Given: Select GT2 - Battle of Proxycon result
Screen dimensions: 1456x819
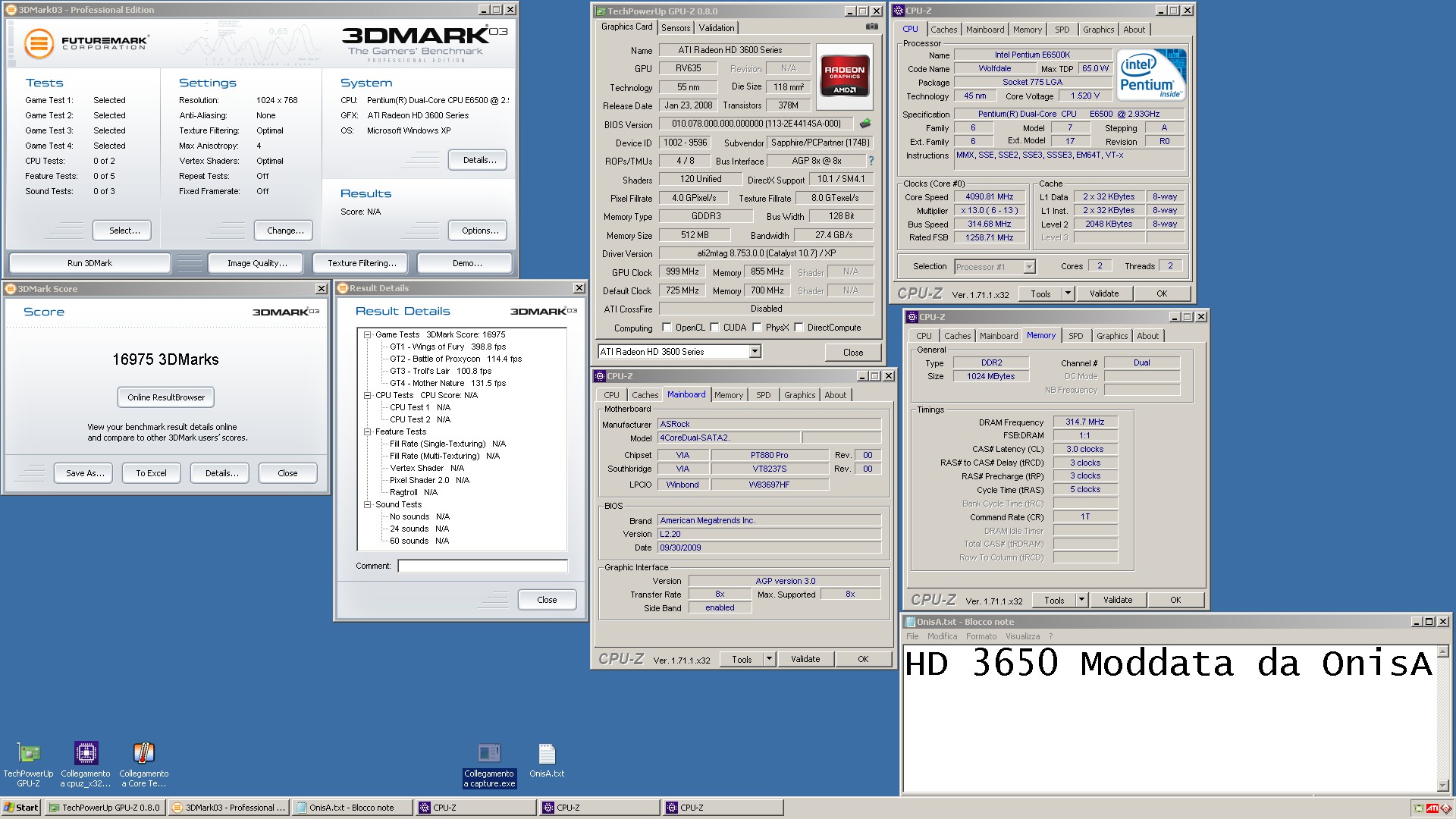Looking at the screenshot, I should (x=456, y=359).
